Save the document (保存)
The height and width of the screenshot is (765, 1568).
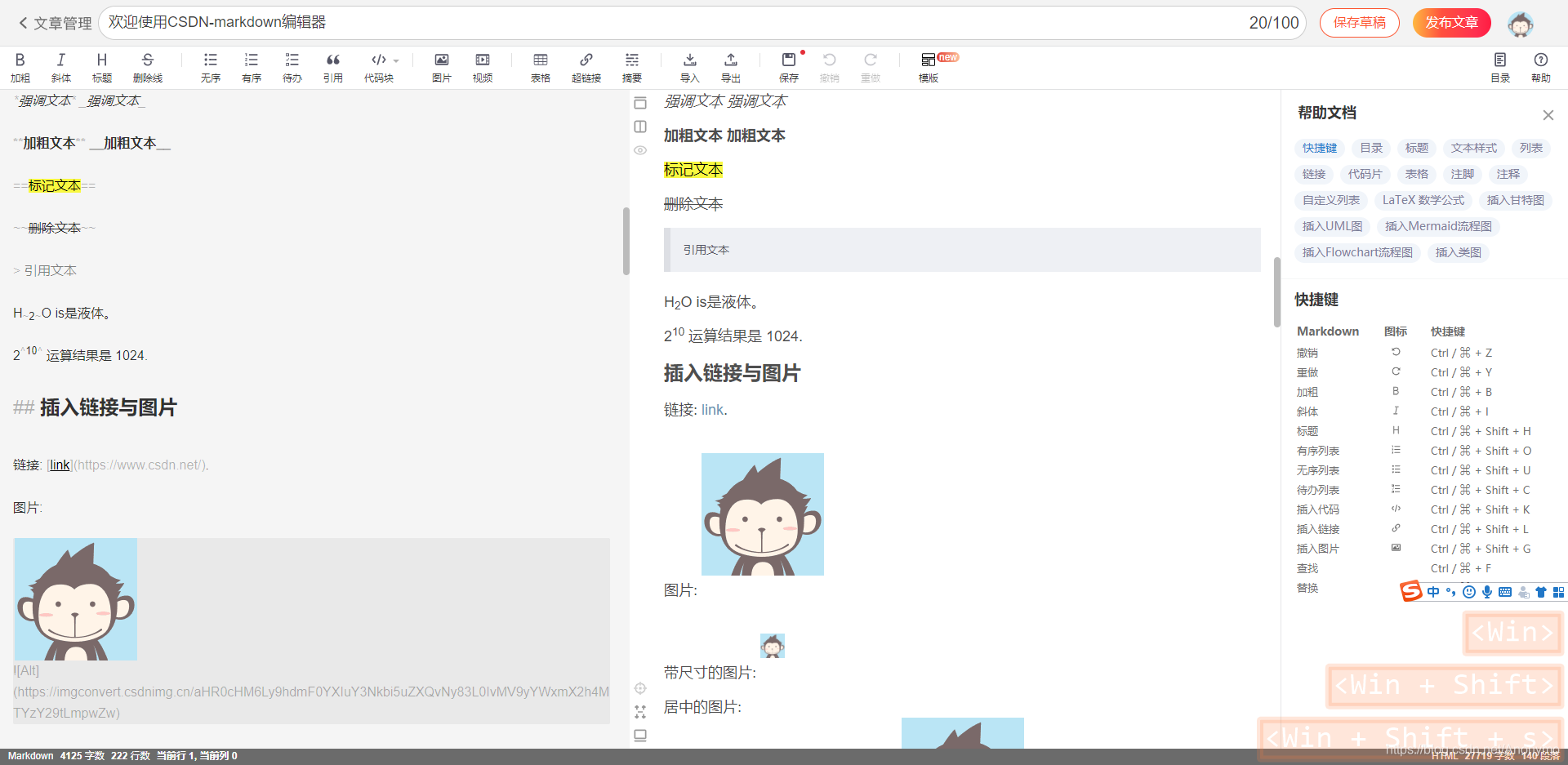pos(789,67)
